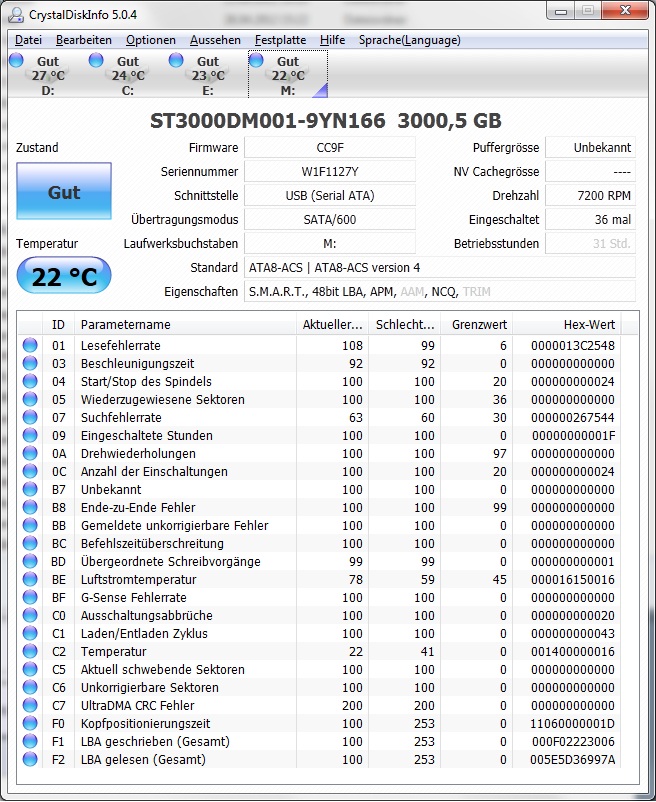Click the Schnittstelle field USB (Serial ATA)
Screen dimensions: 656x802
click(330, 196)
